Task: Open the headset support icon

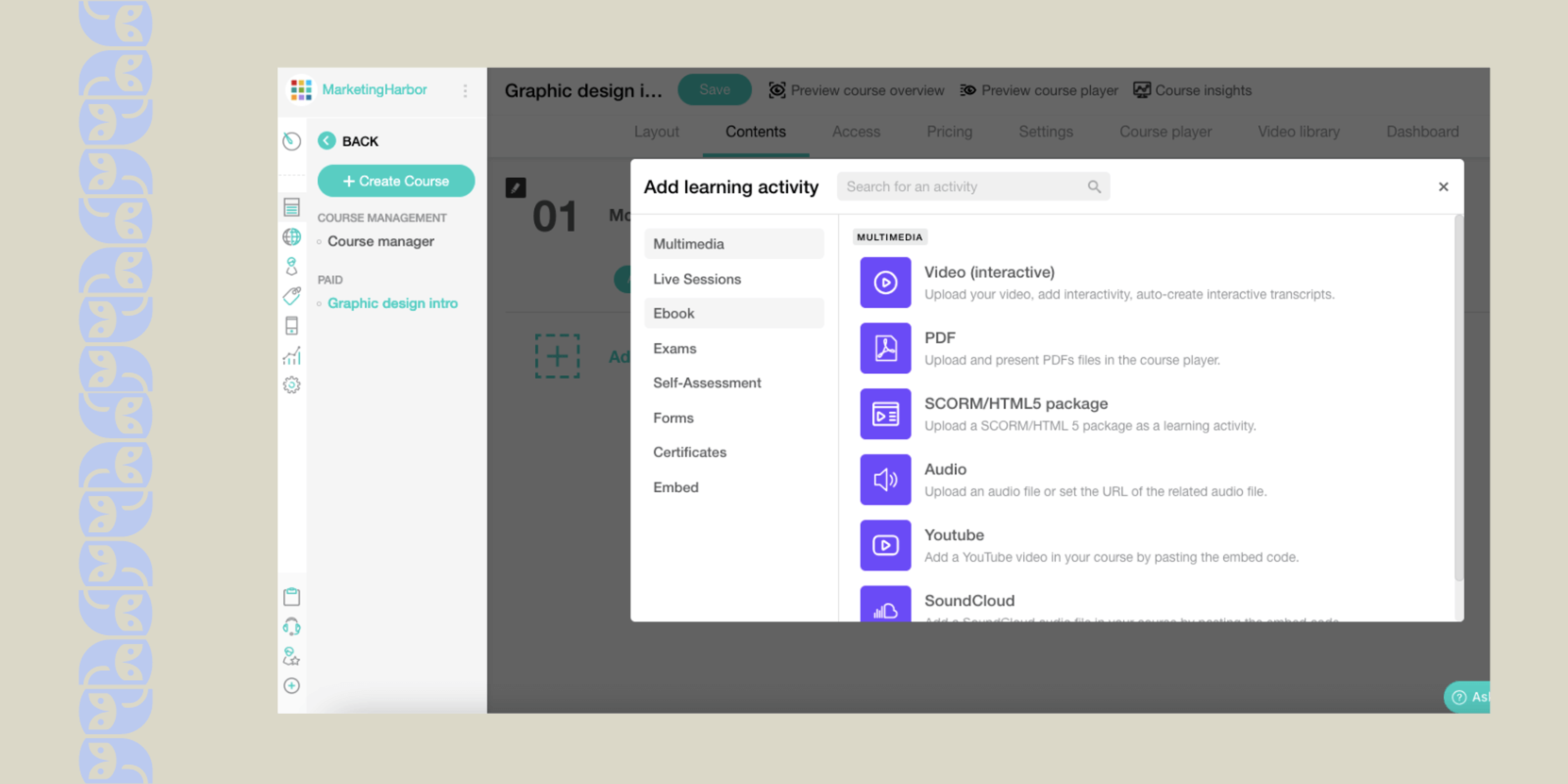Action: [292, 626]
